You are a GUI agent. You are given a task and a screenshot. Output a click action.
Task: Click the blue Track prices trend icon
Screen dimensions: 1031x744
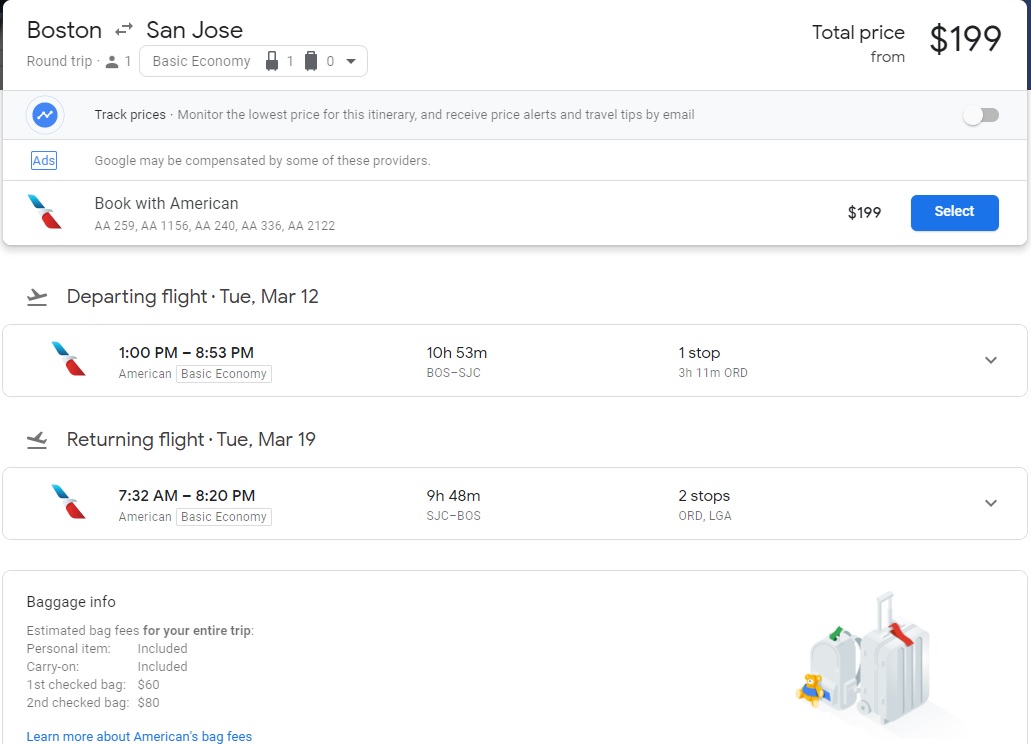coord(45,115)
